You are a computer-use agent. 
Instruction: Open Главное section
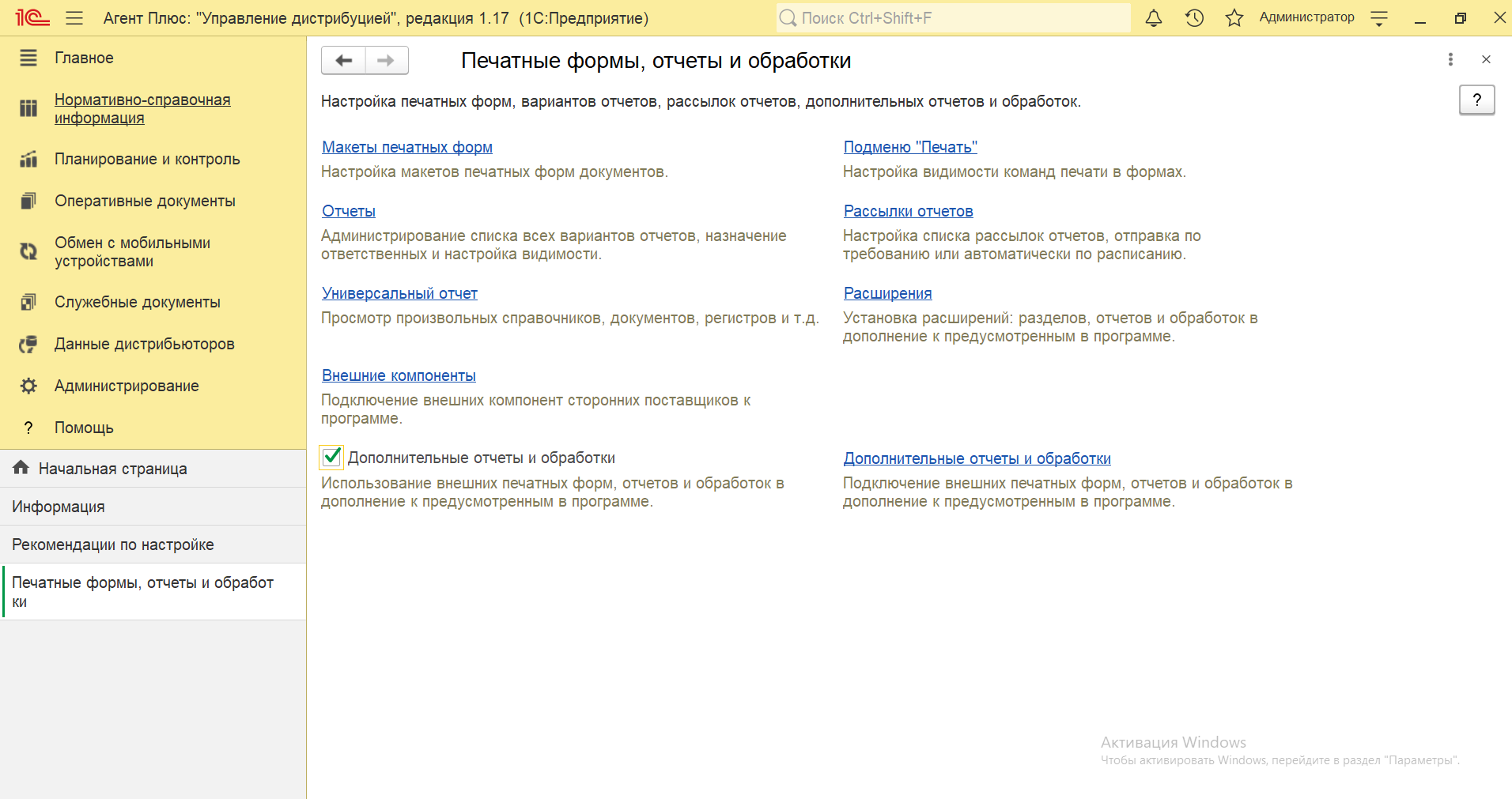point(84,58)
